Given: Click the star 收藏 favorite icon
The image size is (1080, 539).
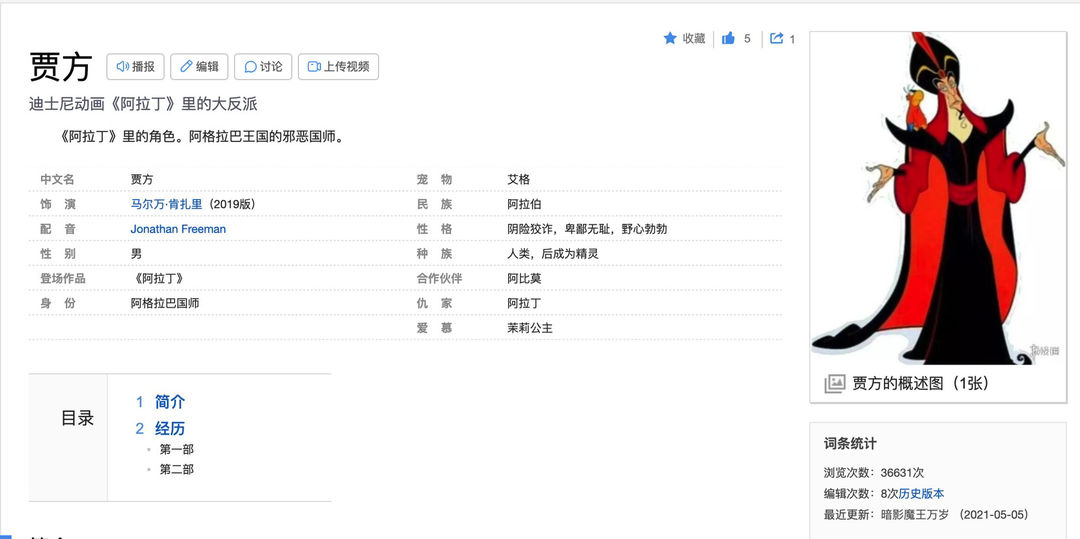Looking at the screenshot, I should 670,39.
